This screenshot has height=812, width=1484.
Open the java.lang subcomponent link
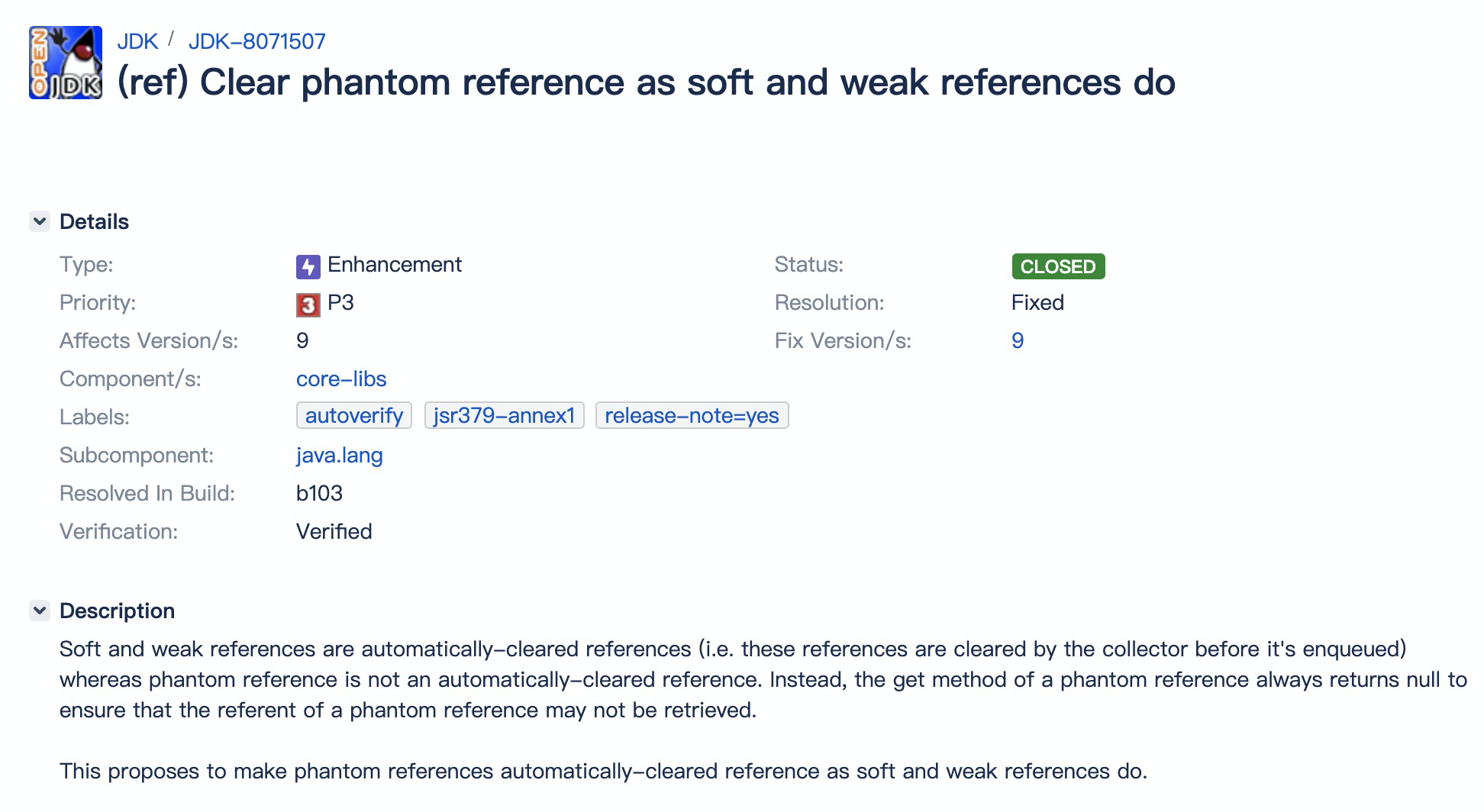tap(339, 455)
